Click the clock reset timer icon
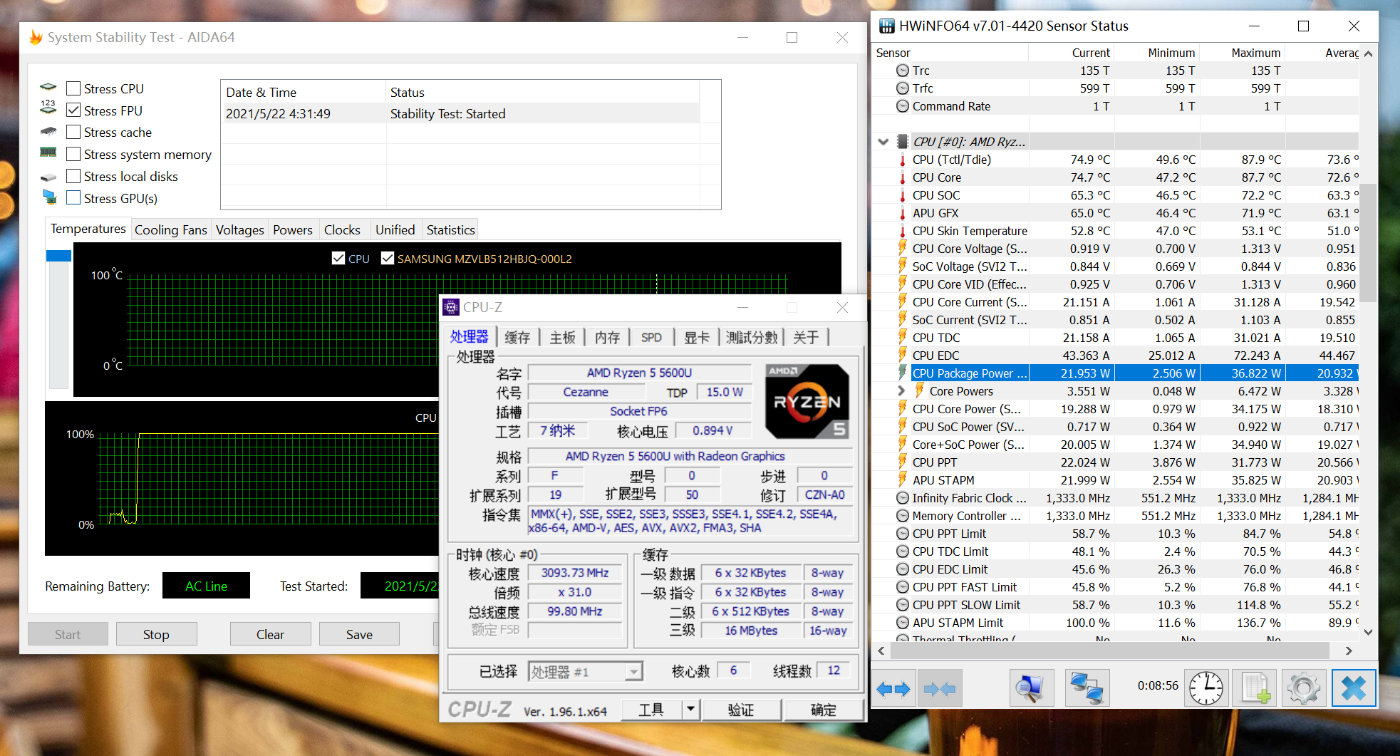The image size is (1400, 756). point(1206,688)
